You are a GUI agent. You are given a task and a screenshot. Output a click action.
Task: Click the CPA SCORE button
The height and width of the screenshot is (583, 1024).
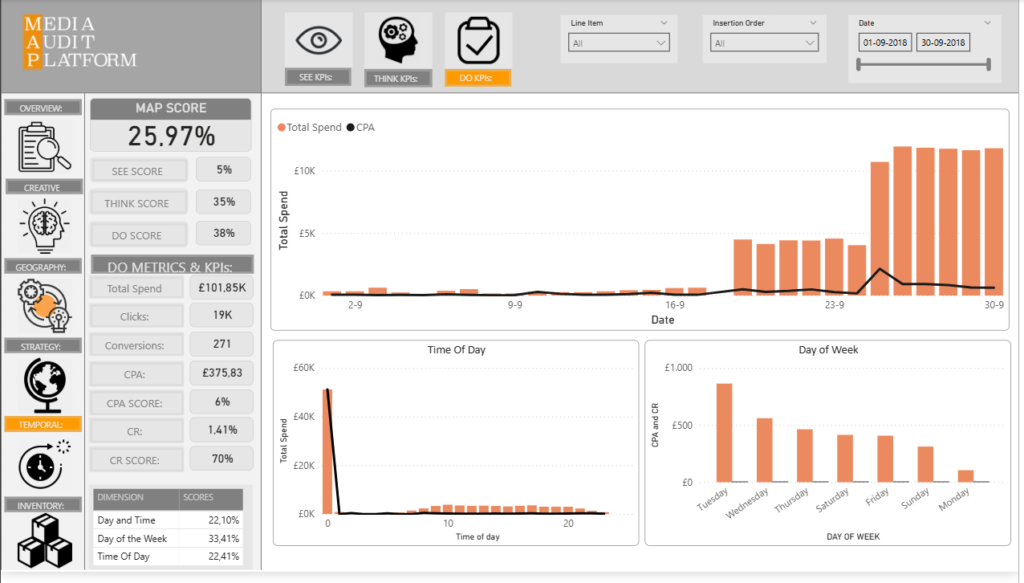[x=139, y=403]
